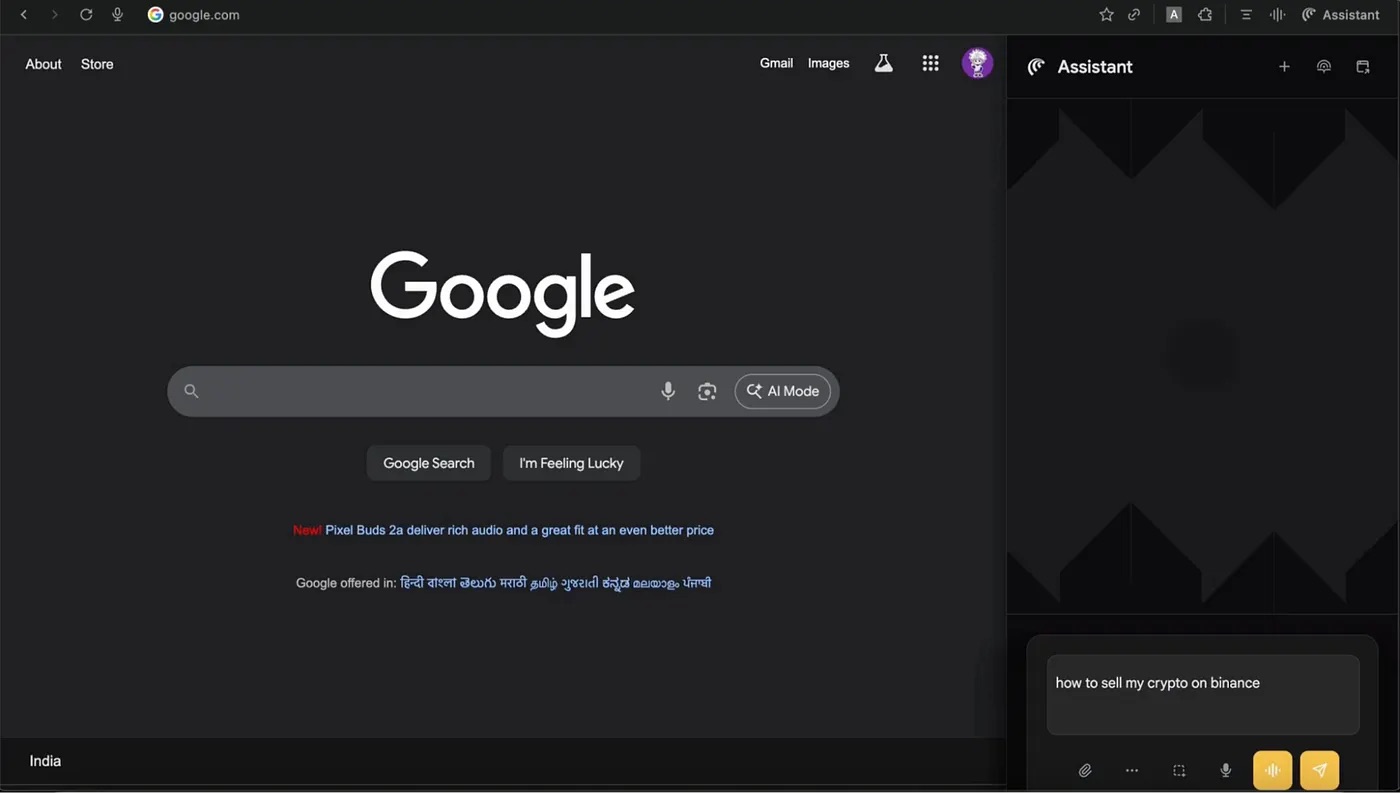The image size is (1400, 793).
Task: Select the screenshot region capture tool
Action: [1179, 770]
